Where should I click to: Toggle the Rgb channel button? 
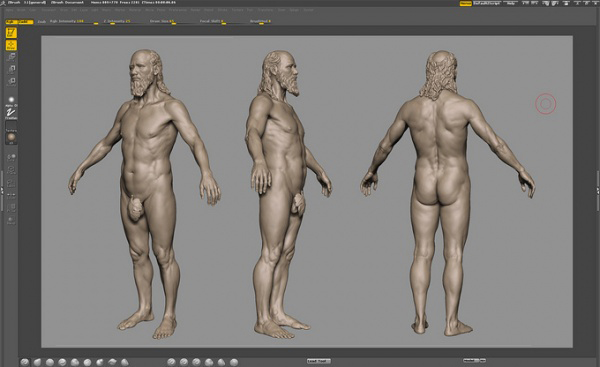pyautogui.click(x=11, y=22)
